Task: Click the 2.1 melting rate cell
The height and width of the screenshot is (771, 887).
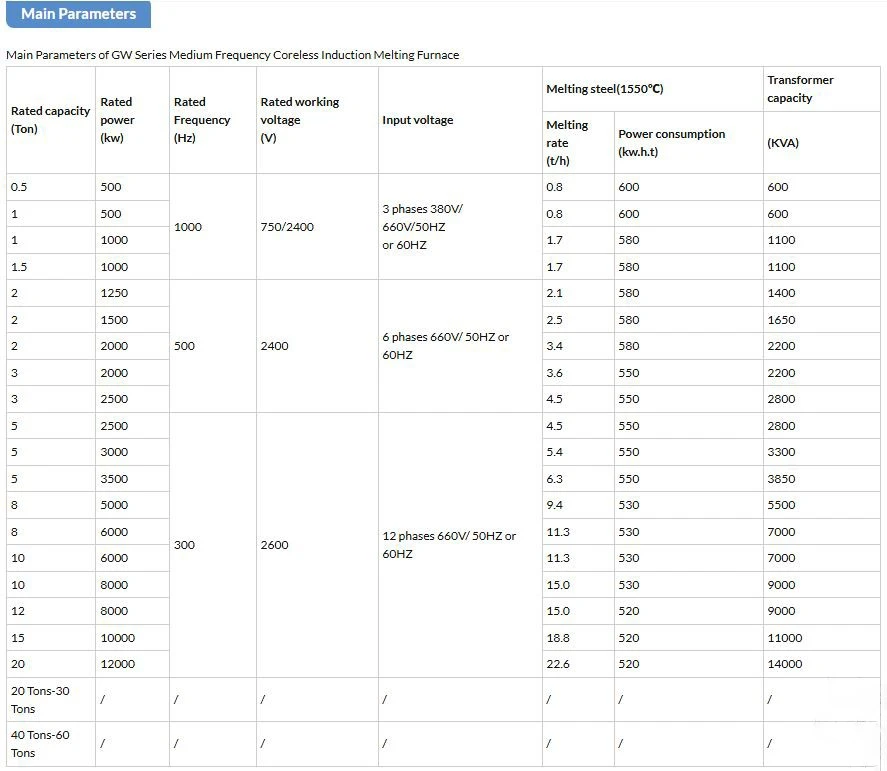Action: pos(578,294)
